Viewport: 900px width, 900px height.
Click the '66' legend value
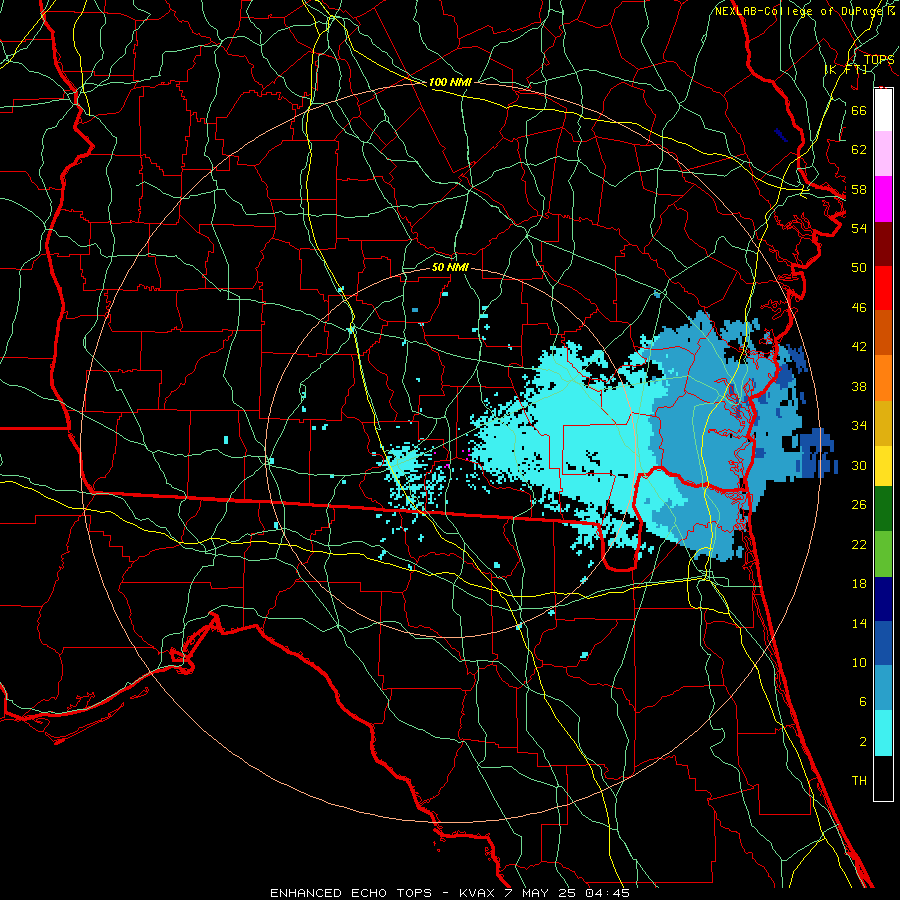coord(859,110)
